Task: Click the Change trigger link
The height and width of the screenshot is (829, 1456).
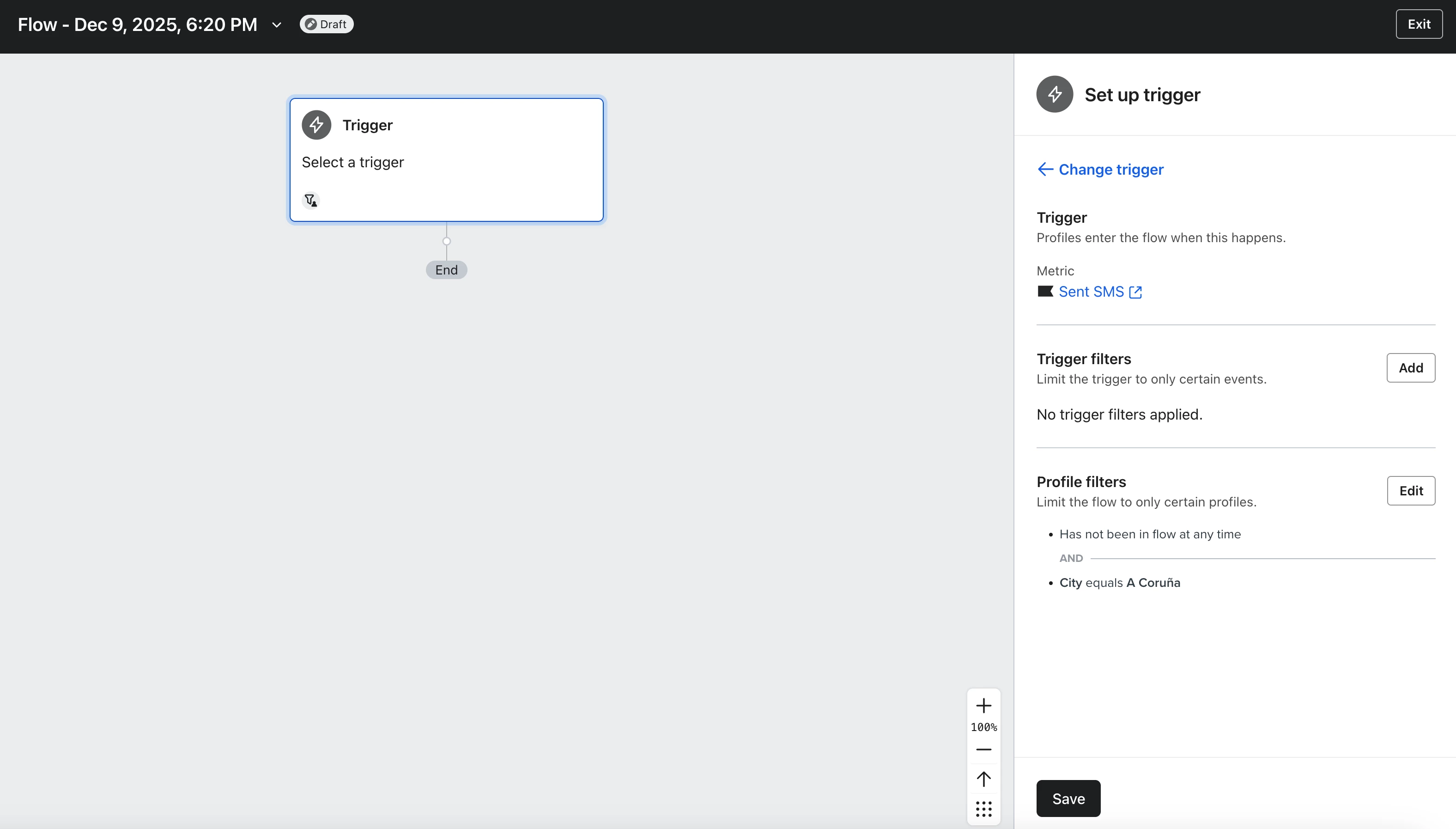Action: (x=1110, y=170)
